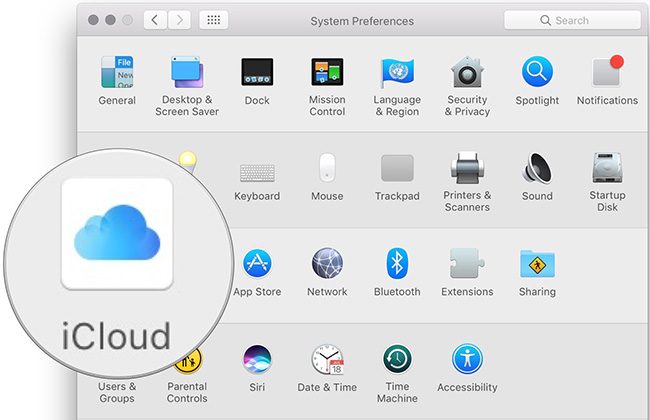Viewport: 650px width, 420px height.
Task: Open Siri preferences icon
Action: (257, 359)
